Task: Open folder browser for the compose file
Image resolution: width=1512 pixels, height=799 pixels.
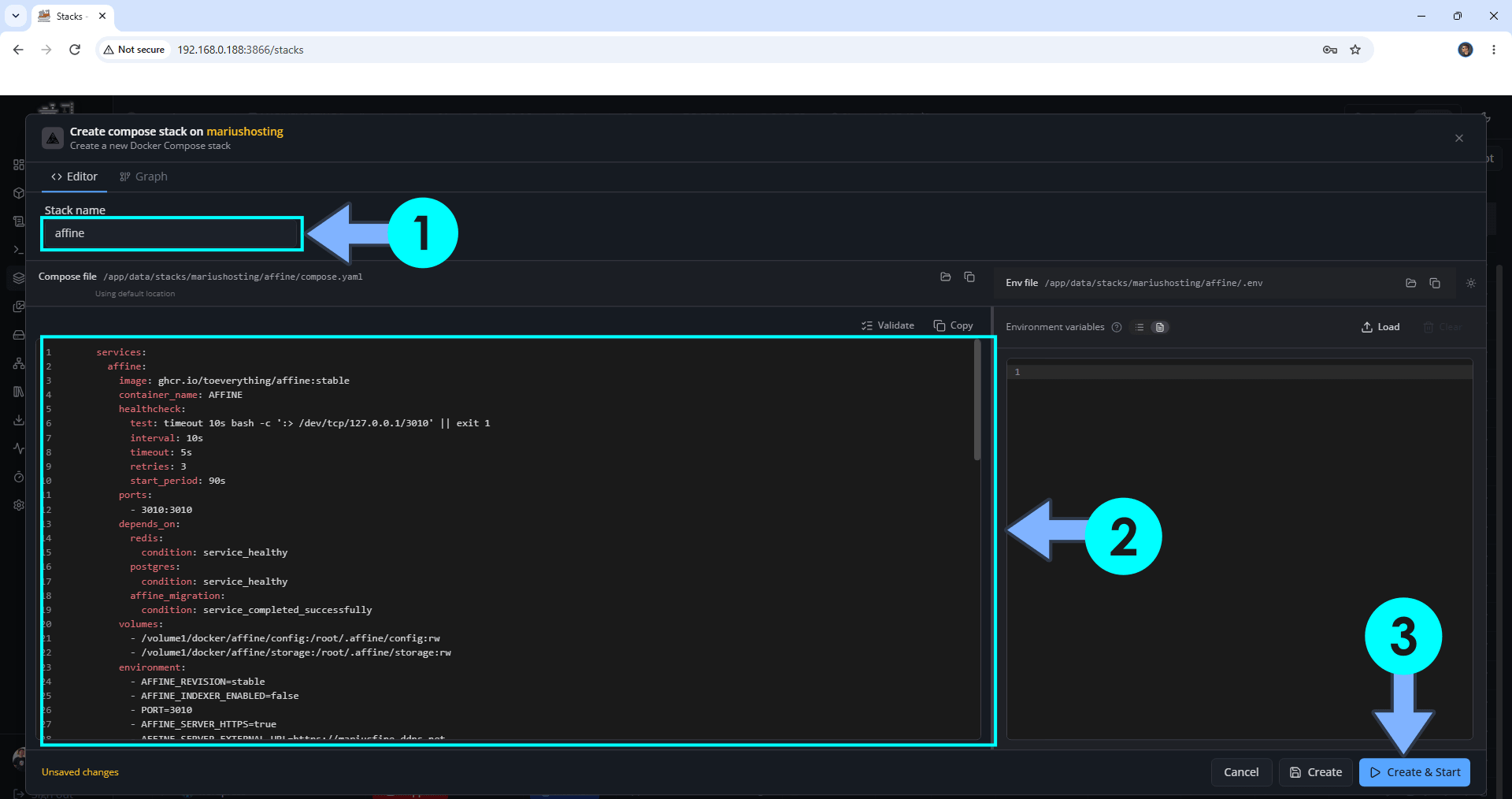Action: [x=946, y=277]
